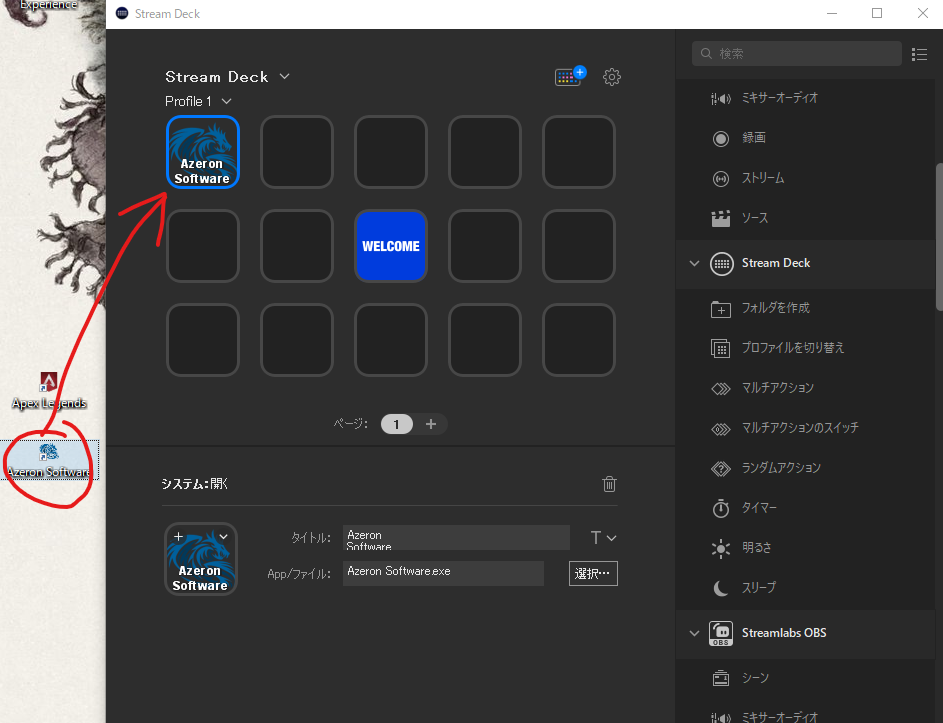Select the マルチアクション icon
The width and height of the screenshot is (943, 723).
[x=720, y=389]
